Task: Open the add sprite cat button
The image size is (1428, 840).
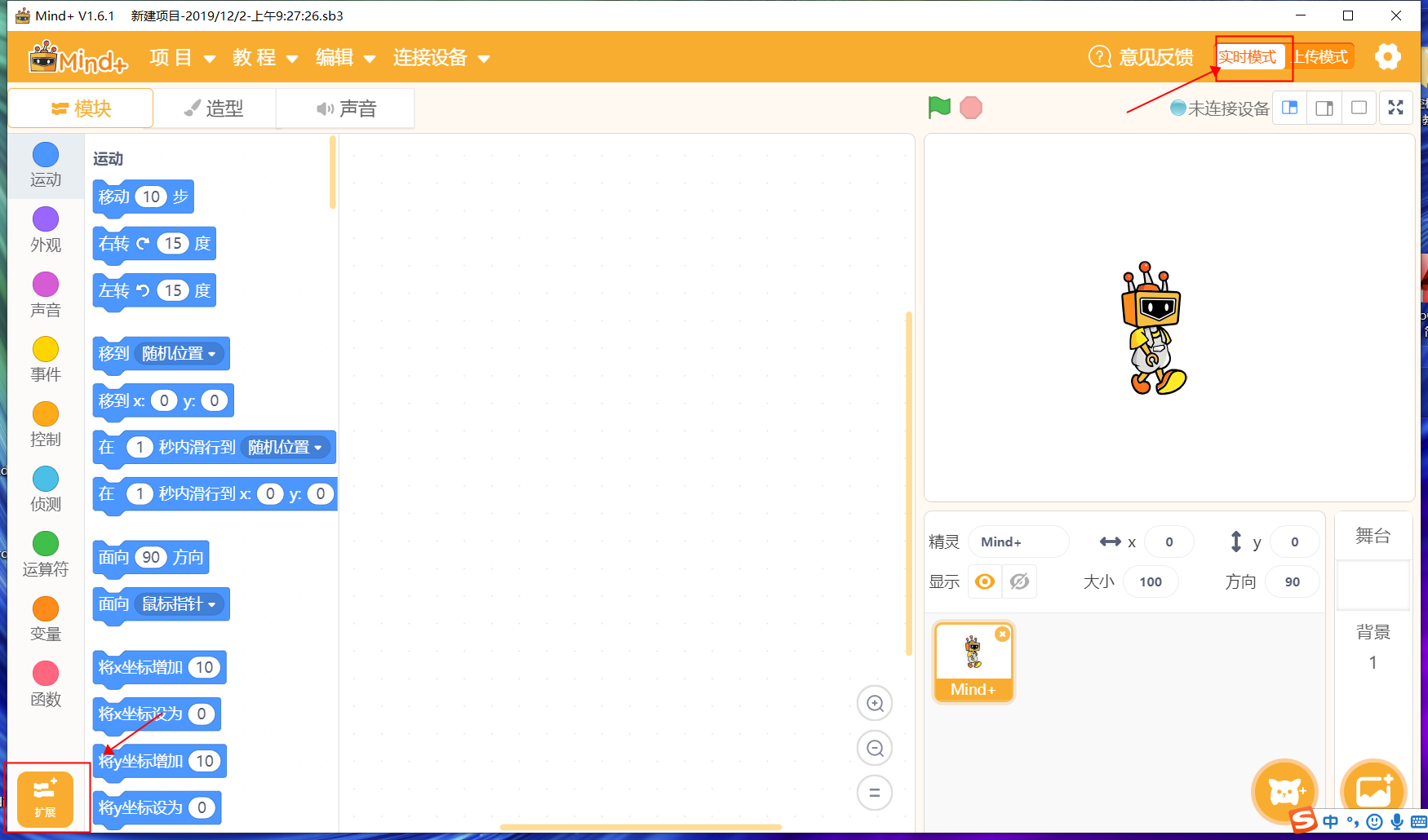Action: (1284, 790)
